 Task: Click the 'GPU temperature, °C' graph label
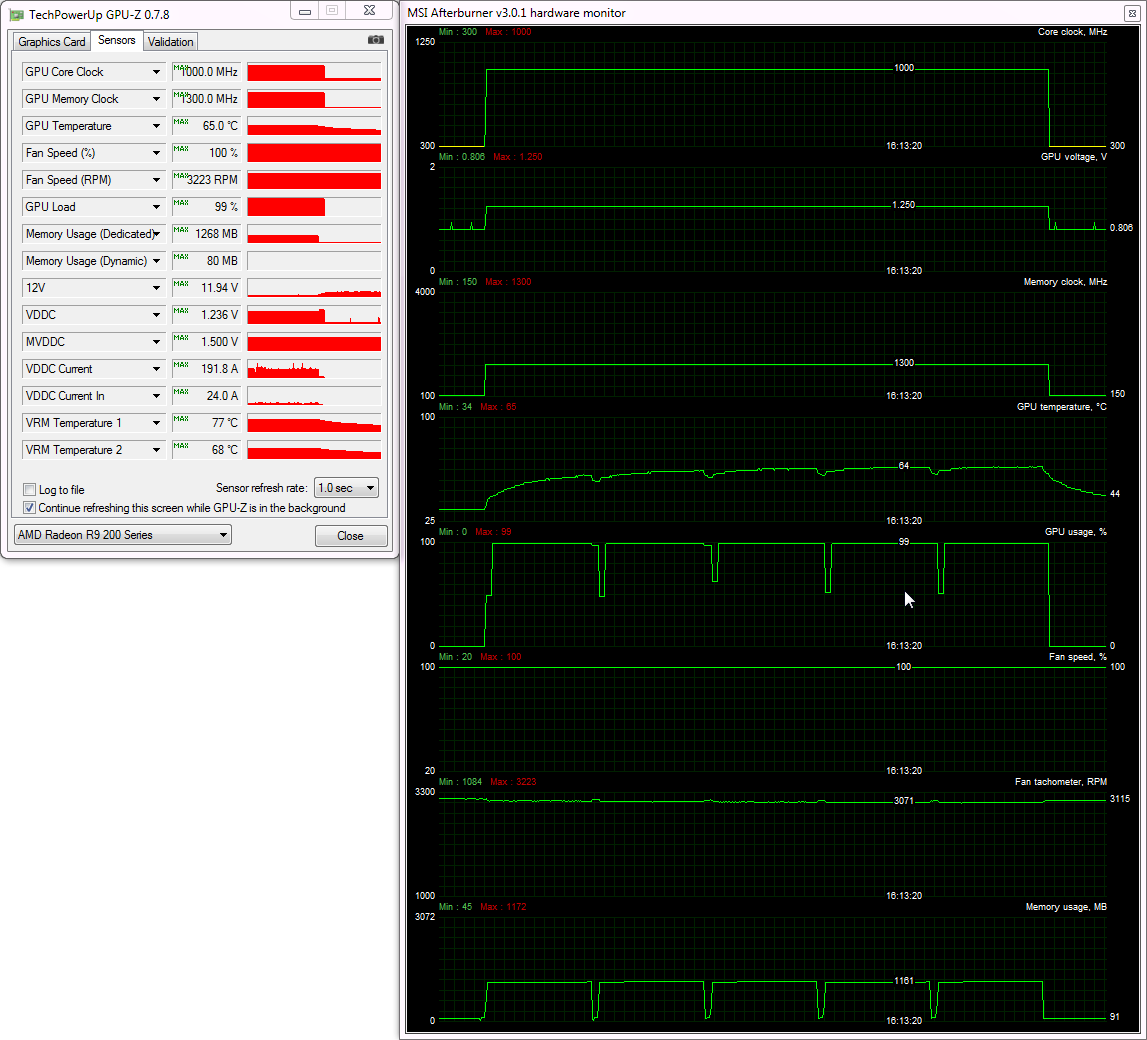1061,407
